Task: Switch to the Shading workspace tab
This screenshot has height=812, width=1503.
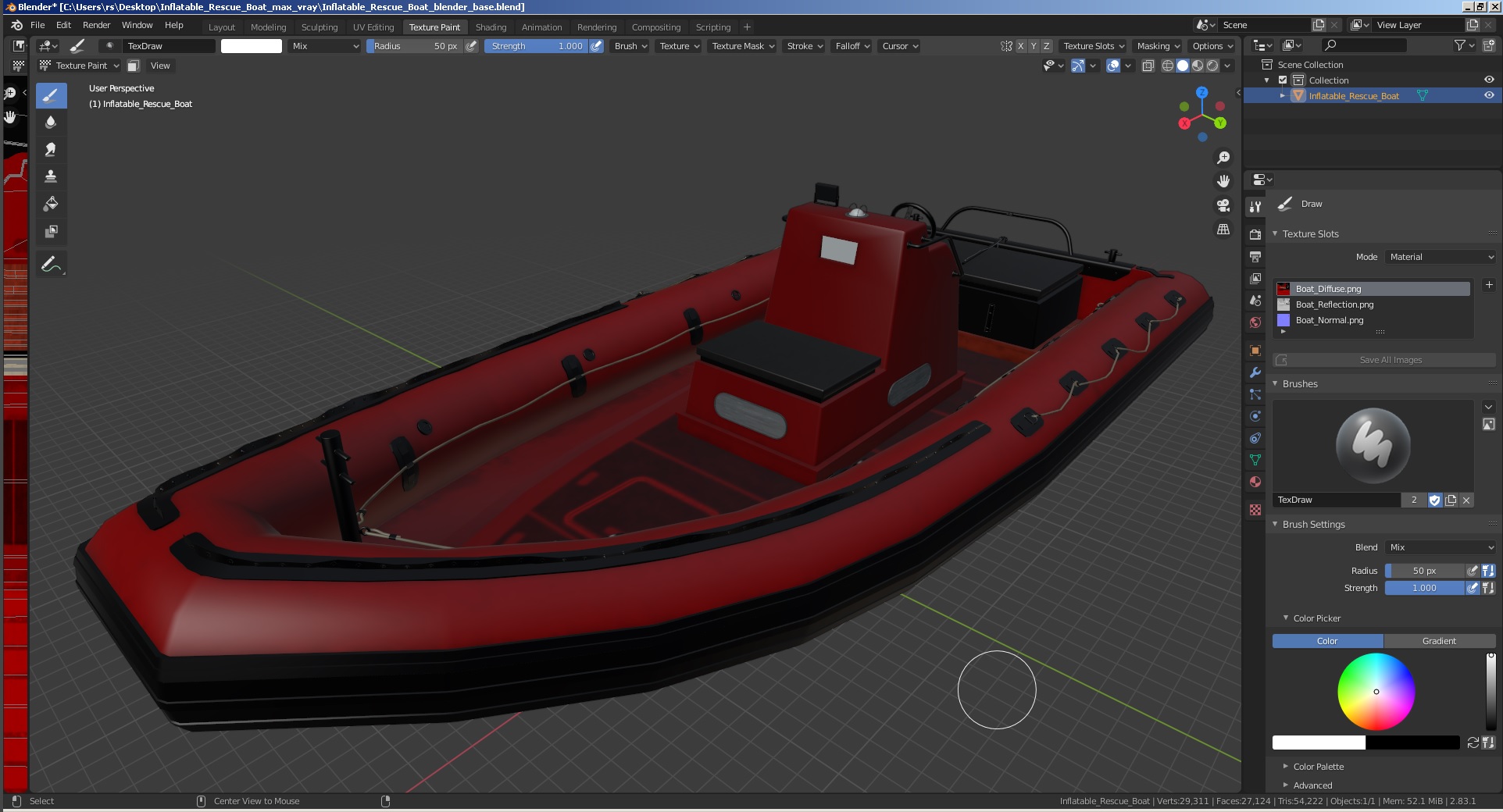Action: (491, 27)
